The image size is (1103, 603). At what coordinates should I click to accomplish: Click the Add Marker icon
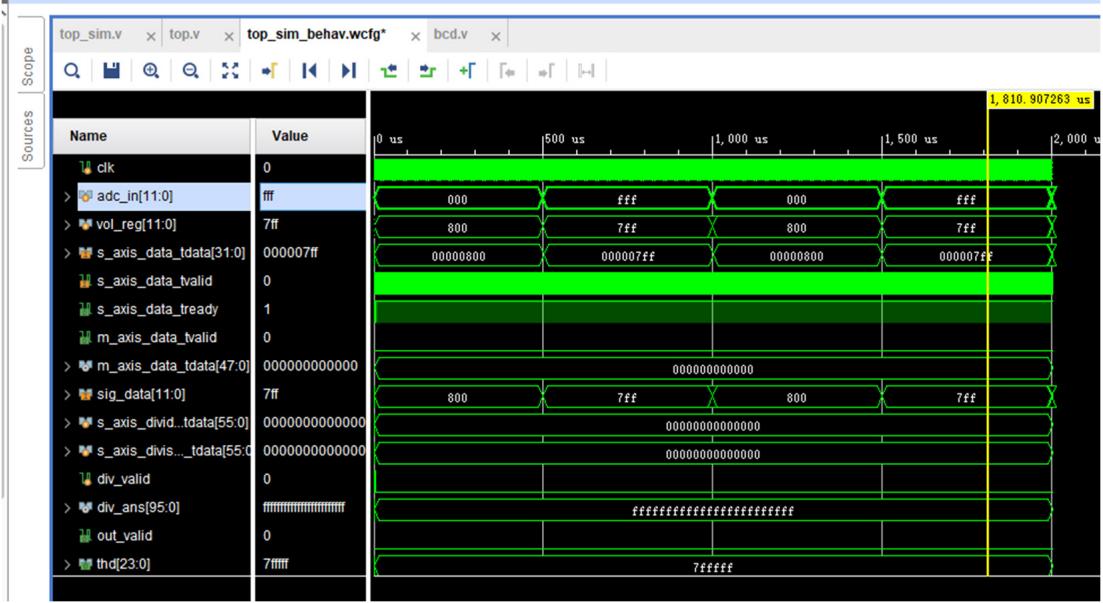tap(467, 71)
